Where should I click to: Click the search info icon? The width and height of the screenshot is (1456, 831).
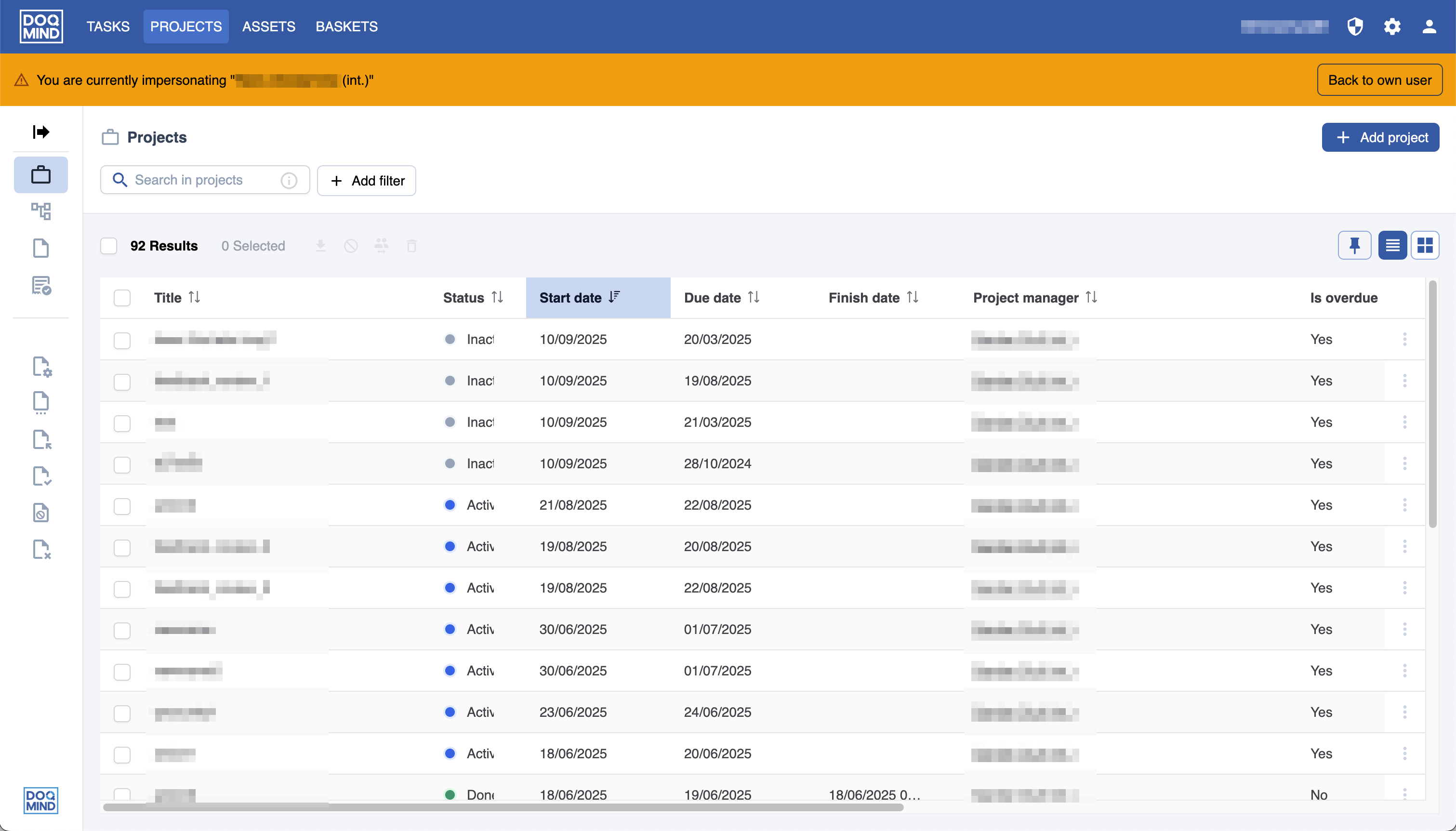[x=289, y=180]
